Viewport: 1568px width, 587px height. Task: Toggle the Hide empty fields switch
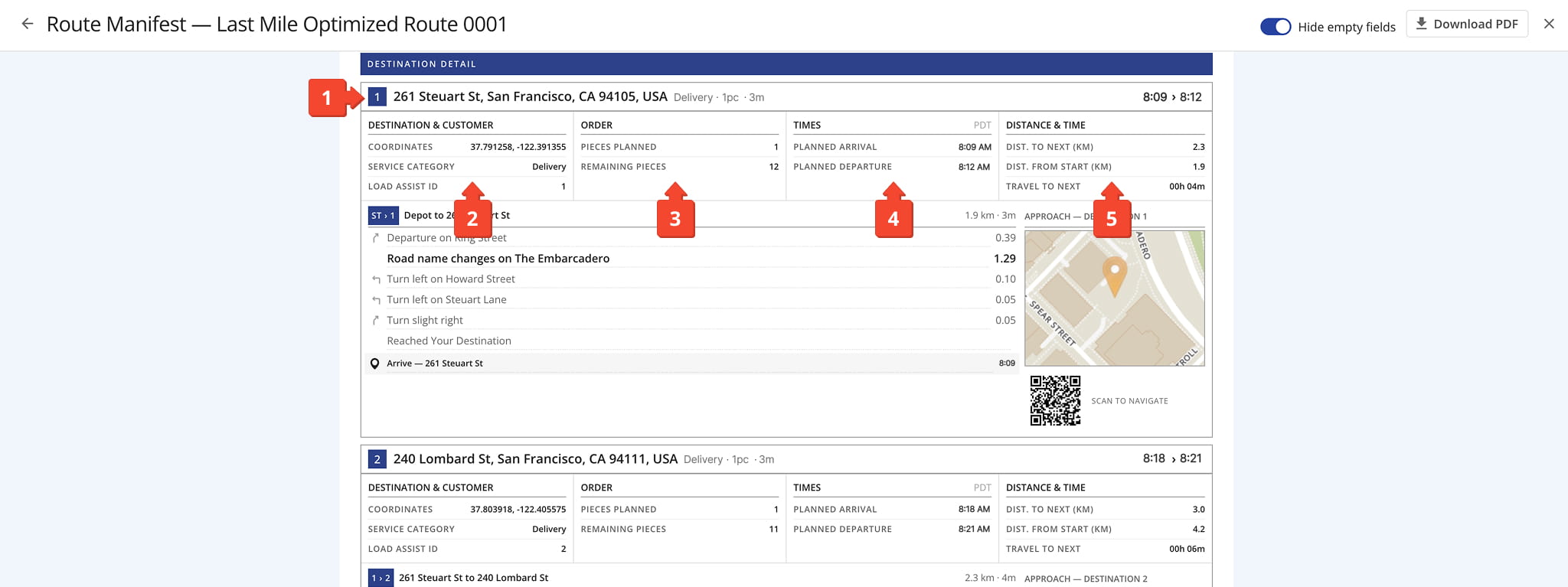(1276, 27)
